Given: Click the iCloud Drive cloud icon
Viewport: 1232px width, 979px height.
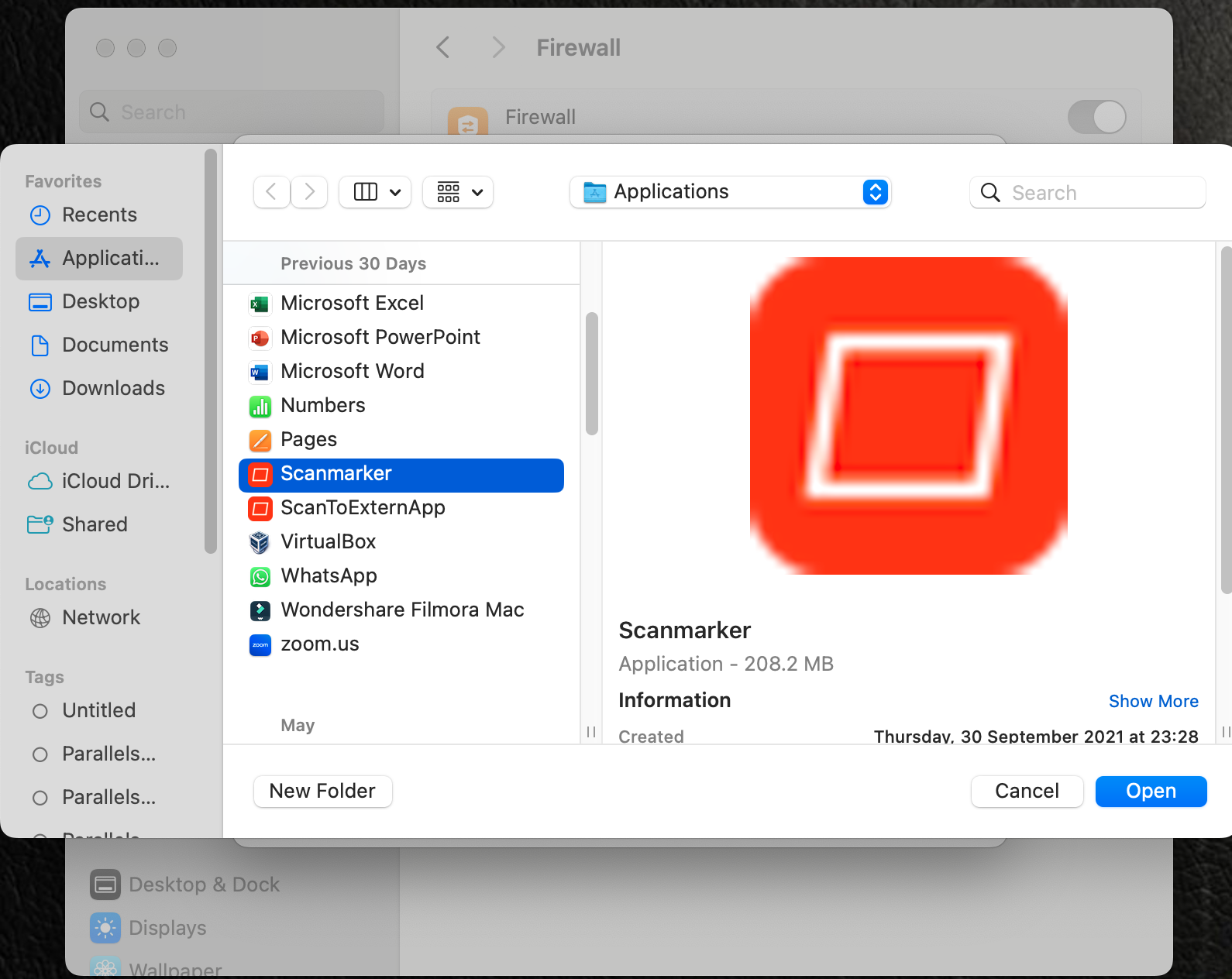Looking at the screenshot, I should 40,482.
